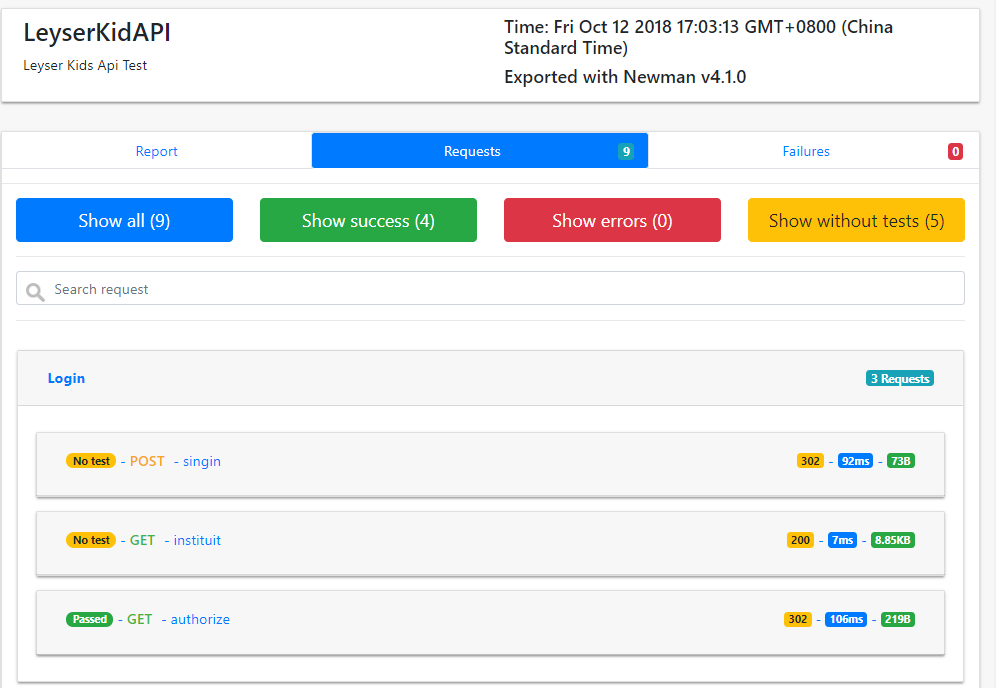Click the "Show success (4)" filter button
The width and height of the screenshot is (996, 688).
368,220
